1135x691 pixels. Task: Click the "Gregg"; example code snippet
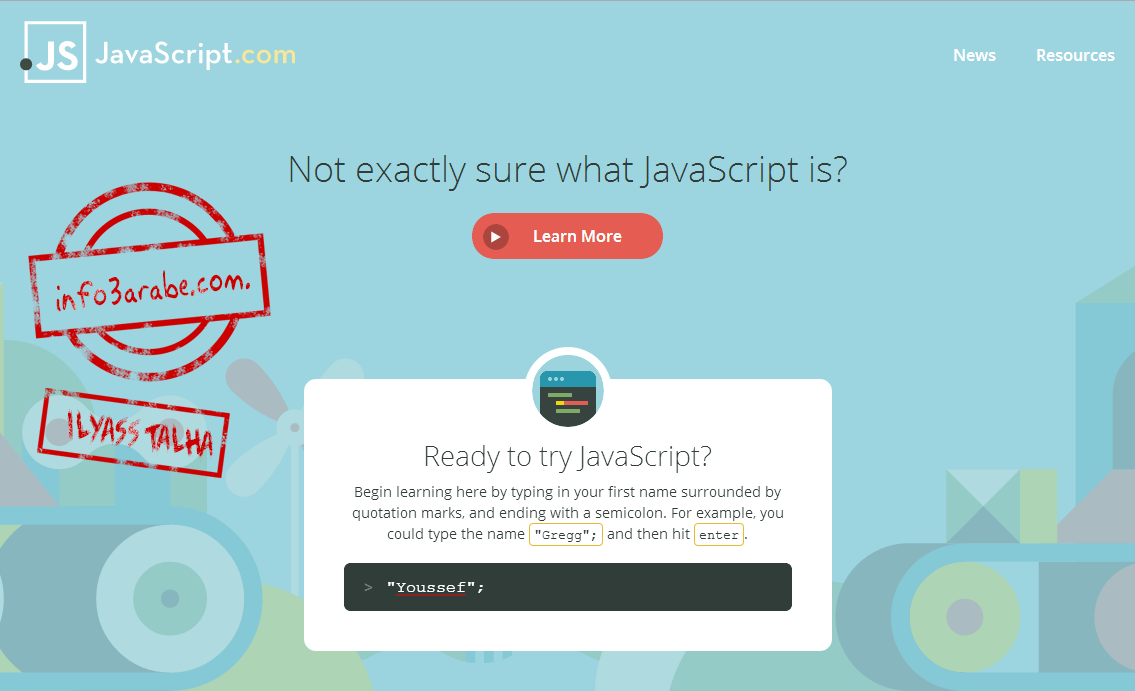[565, 535]
